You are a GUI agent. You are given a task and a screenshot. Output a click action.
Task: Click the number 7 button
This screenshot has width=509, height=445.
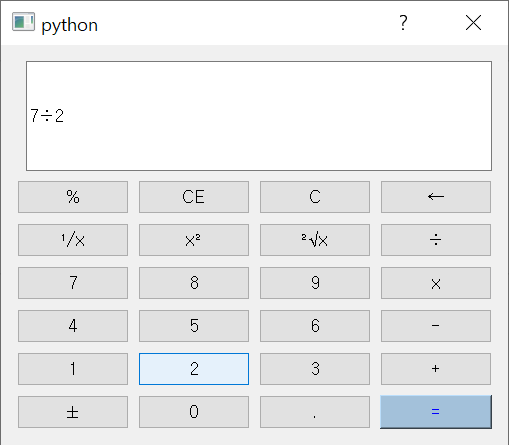pyautogui.click(x=73, y=283)
